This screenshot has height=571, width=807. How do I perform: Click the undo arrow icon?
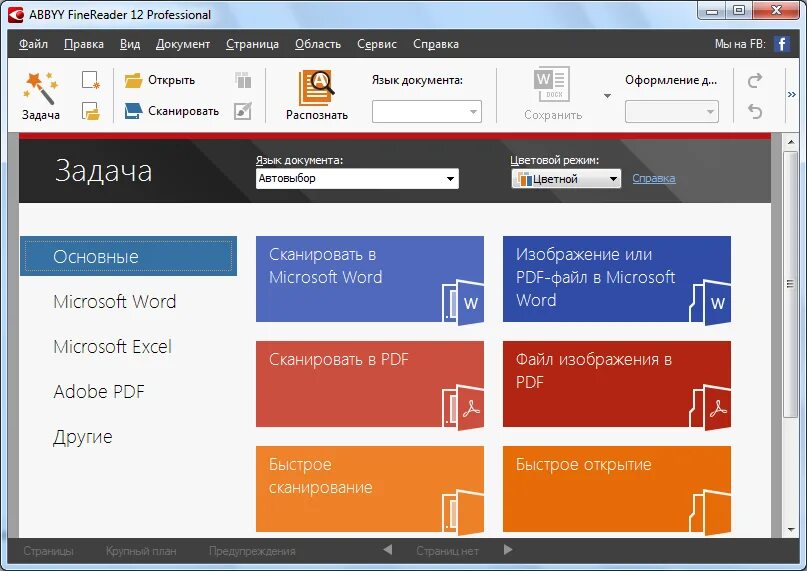[x=755, y=111]
